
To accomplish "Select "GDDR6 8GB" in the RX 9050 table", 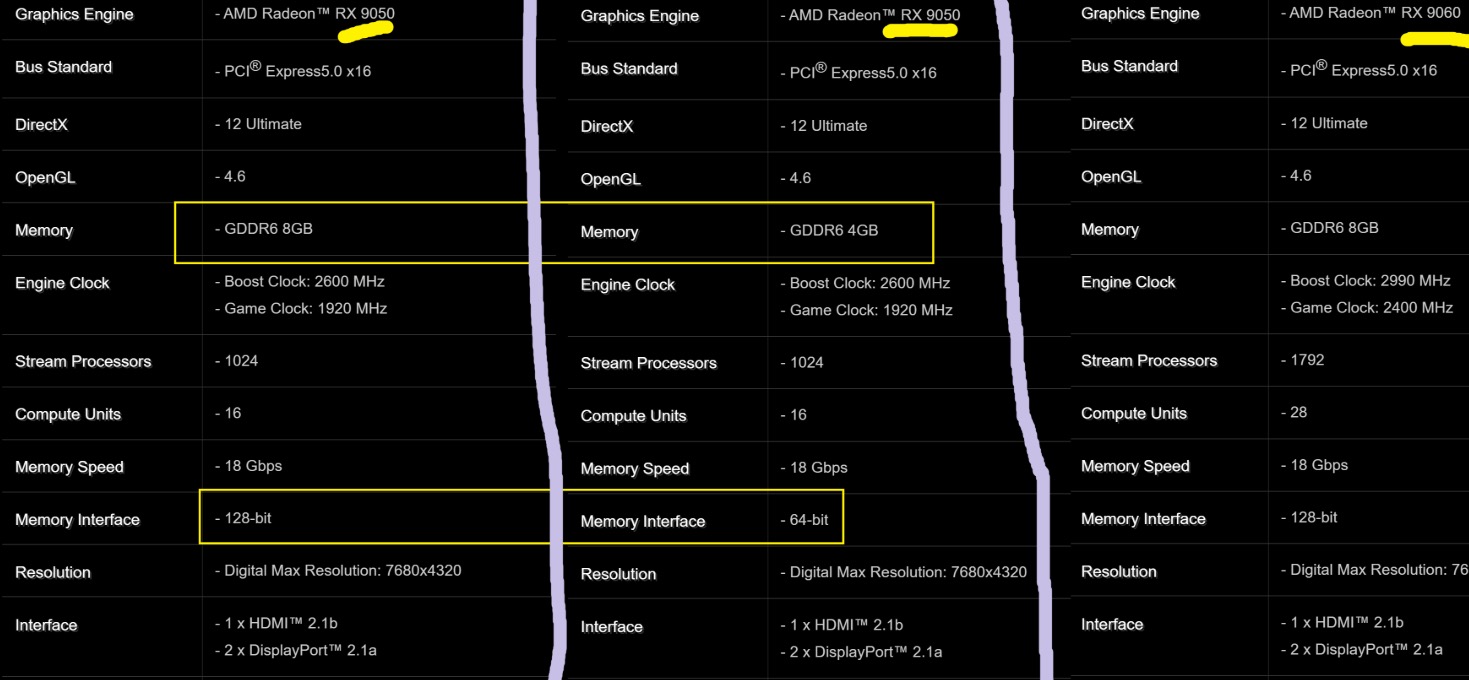I will (x=268, y=228).
